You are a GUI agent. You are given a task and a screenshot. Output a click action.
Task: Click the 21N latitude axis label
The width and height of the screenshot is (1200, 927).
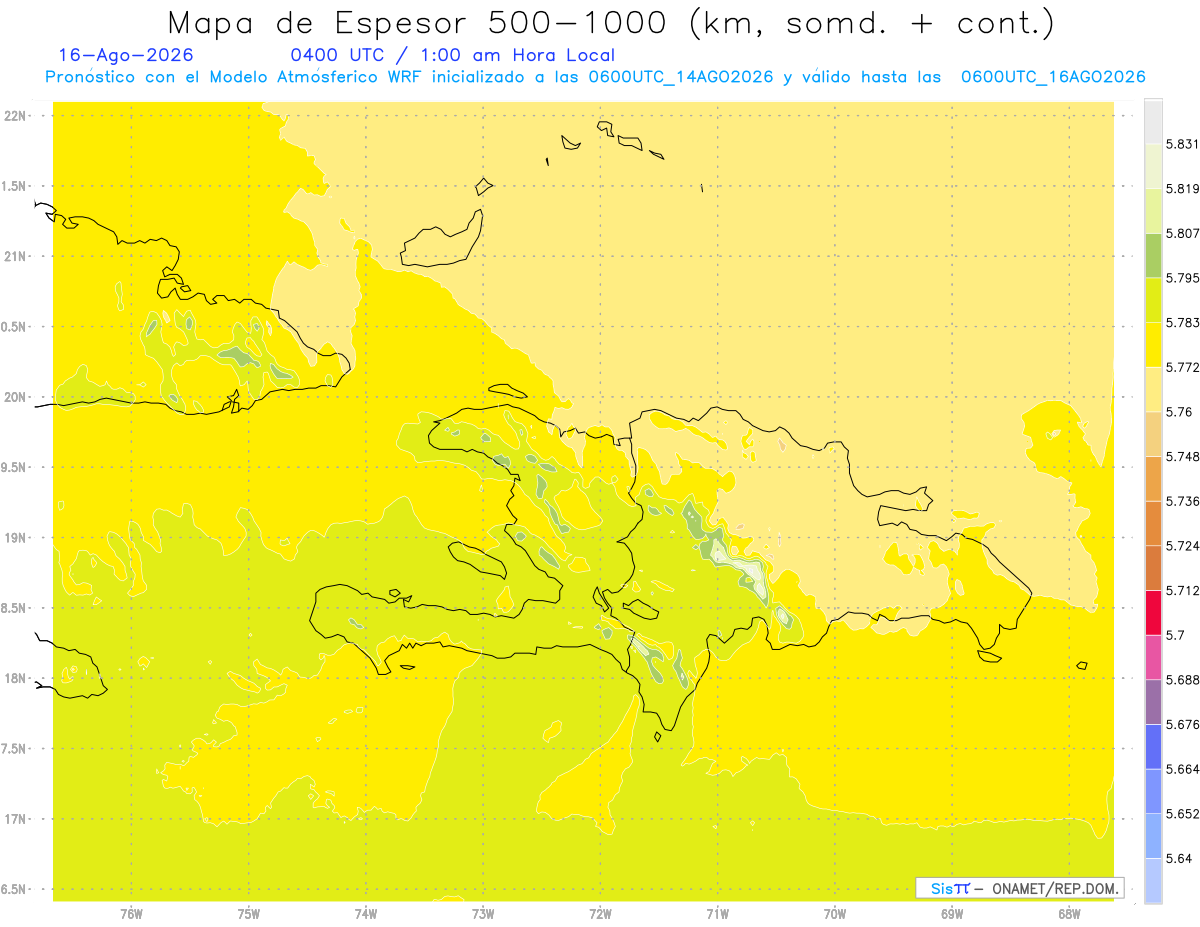(x=17, y=256)
